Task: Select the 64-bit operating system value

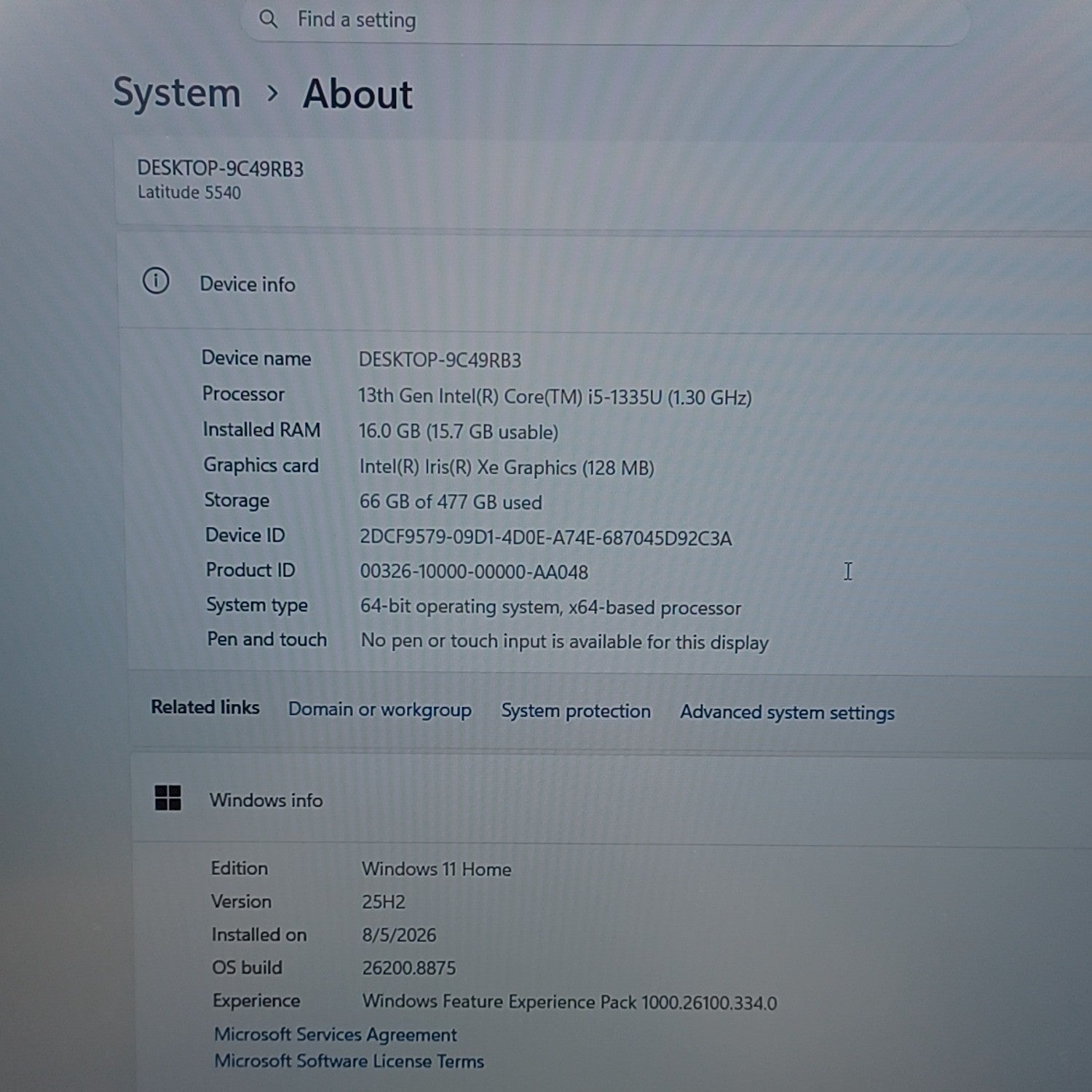Action: 551,607
